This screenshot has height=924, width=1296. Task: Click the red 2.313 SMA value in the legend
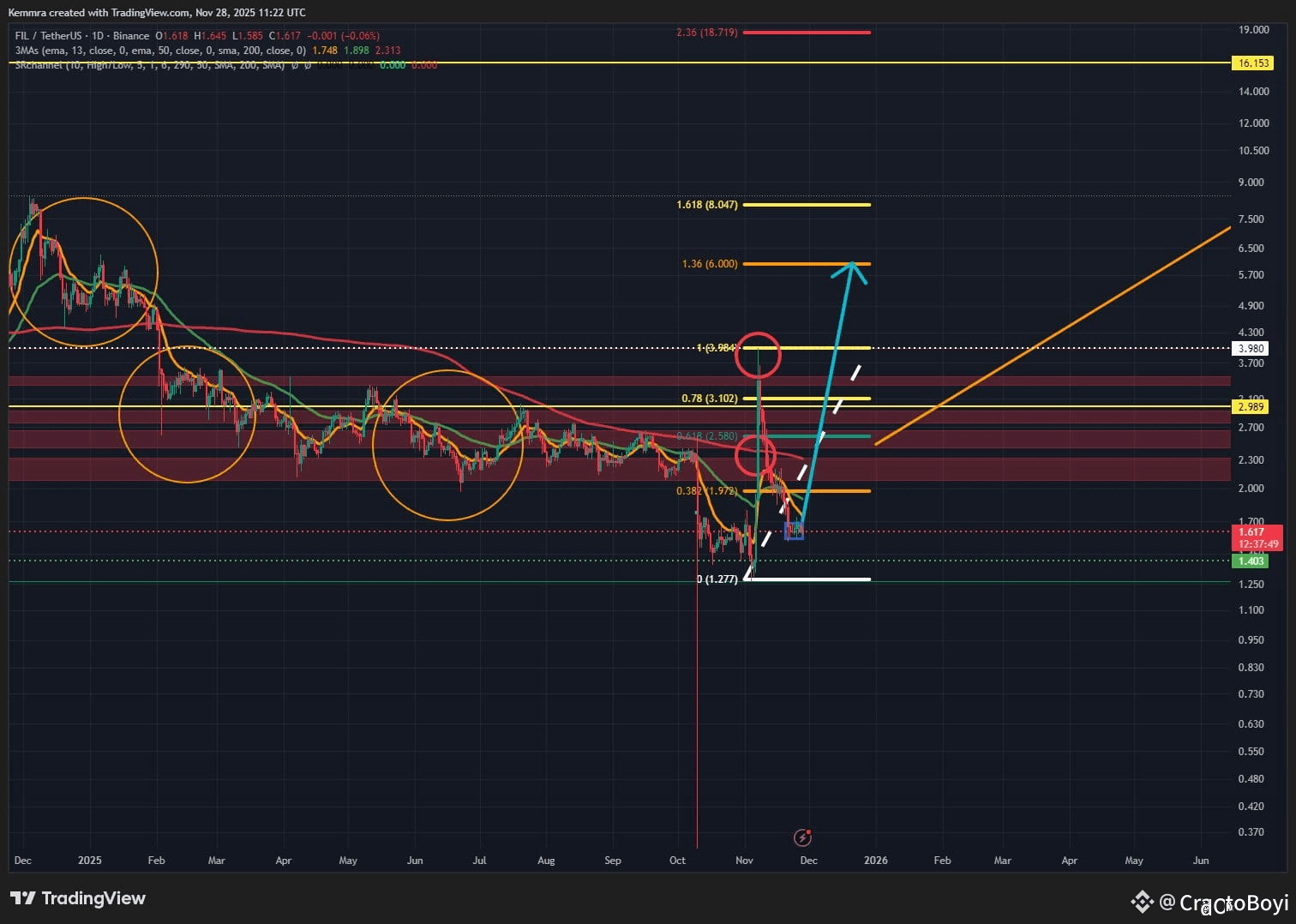387,51
